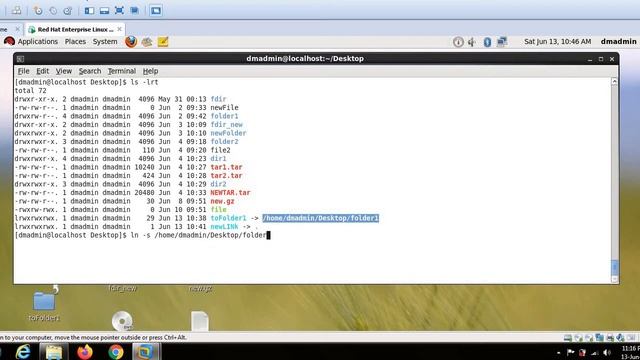Click the VM status bar printer icon

(x=610, y=338)
